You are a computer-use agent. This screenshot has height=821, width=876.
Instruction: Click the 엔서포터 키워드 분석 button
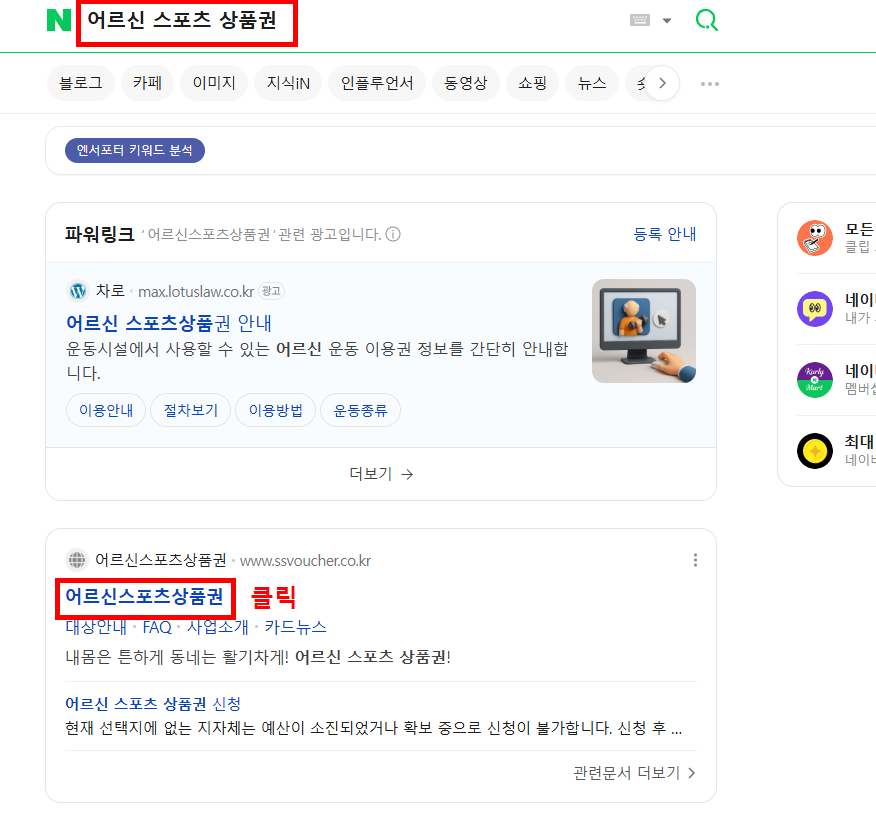(x=135, y=150)
